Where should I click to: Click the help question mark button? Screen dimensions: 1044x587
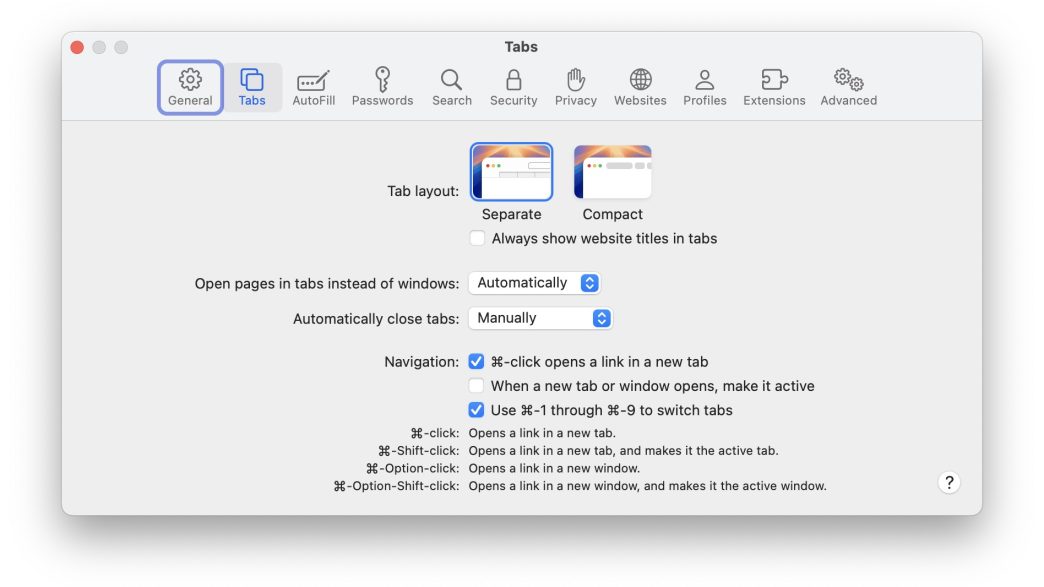(x=949, y=482)
